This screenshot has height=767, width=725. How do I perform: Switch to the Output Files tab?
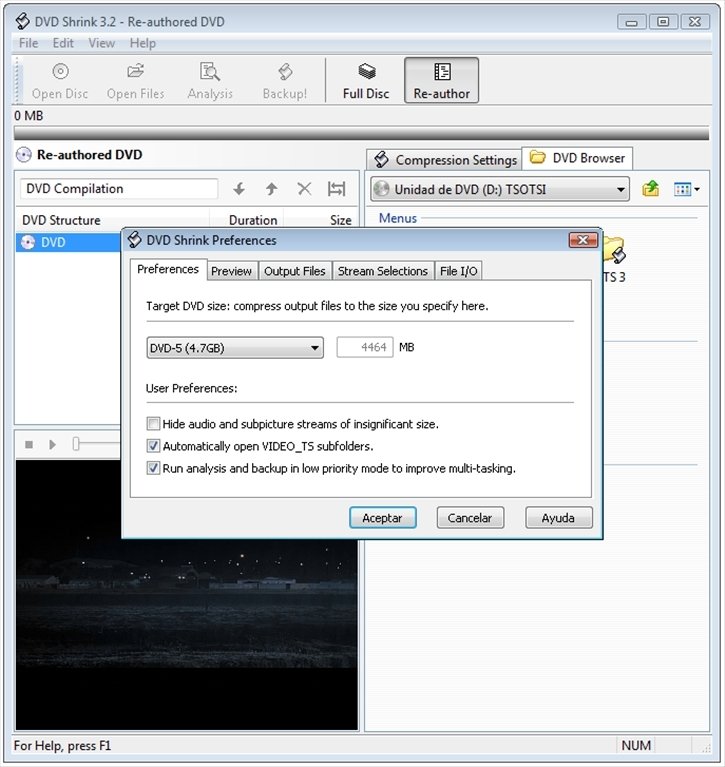coord(295,271)
